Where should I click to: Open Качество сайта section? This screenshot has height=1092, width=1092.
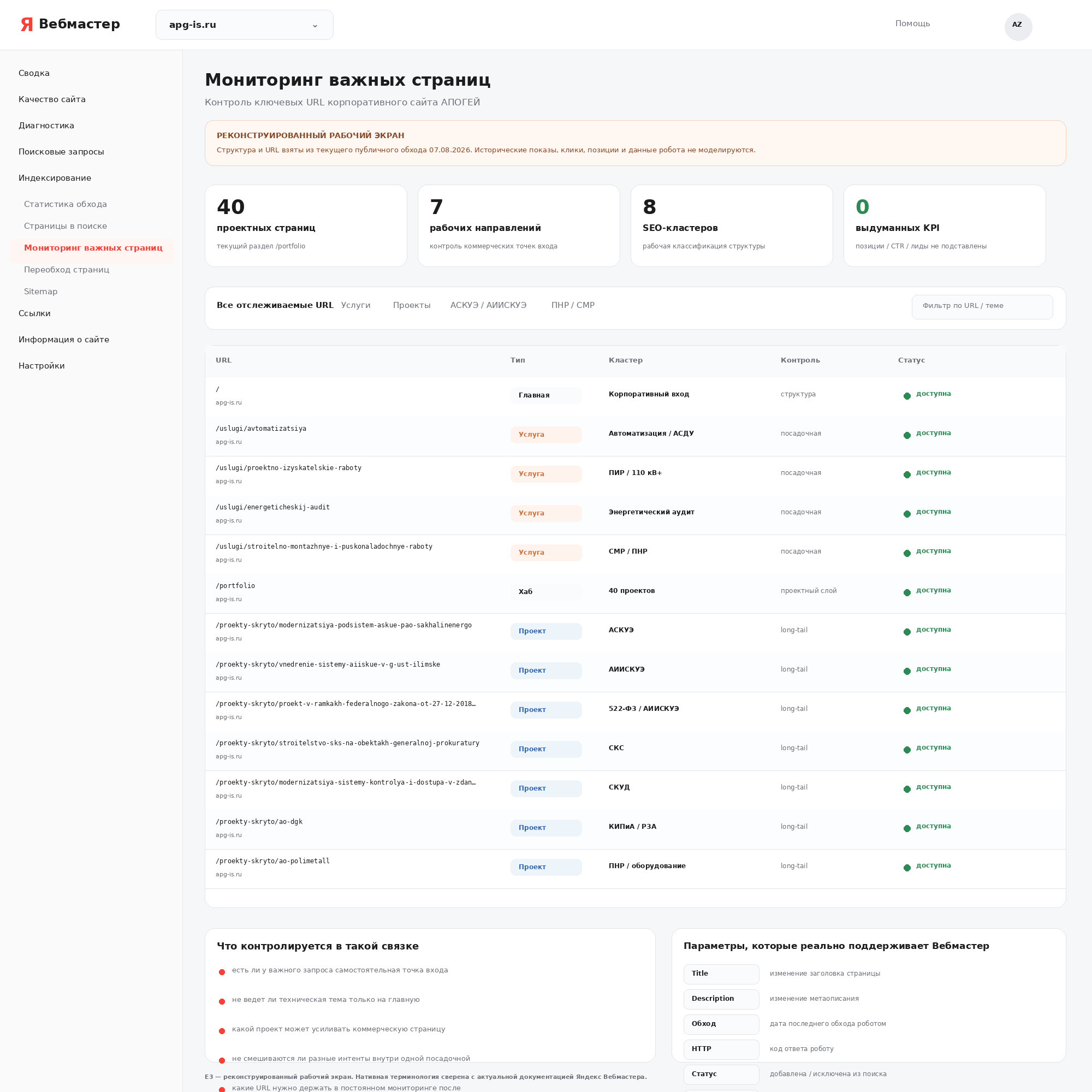point(52,99)
